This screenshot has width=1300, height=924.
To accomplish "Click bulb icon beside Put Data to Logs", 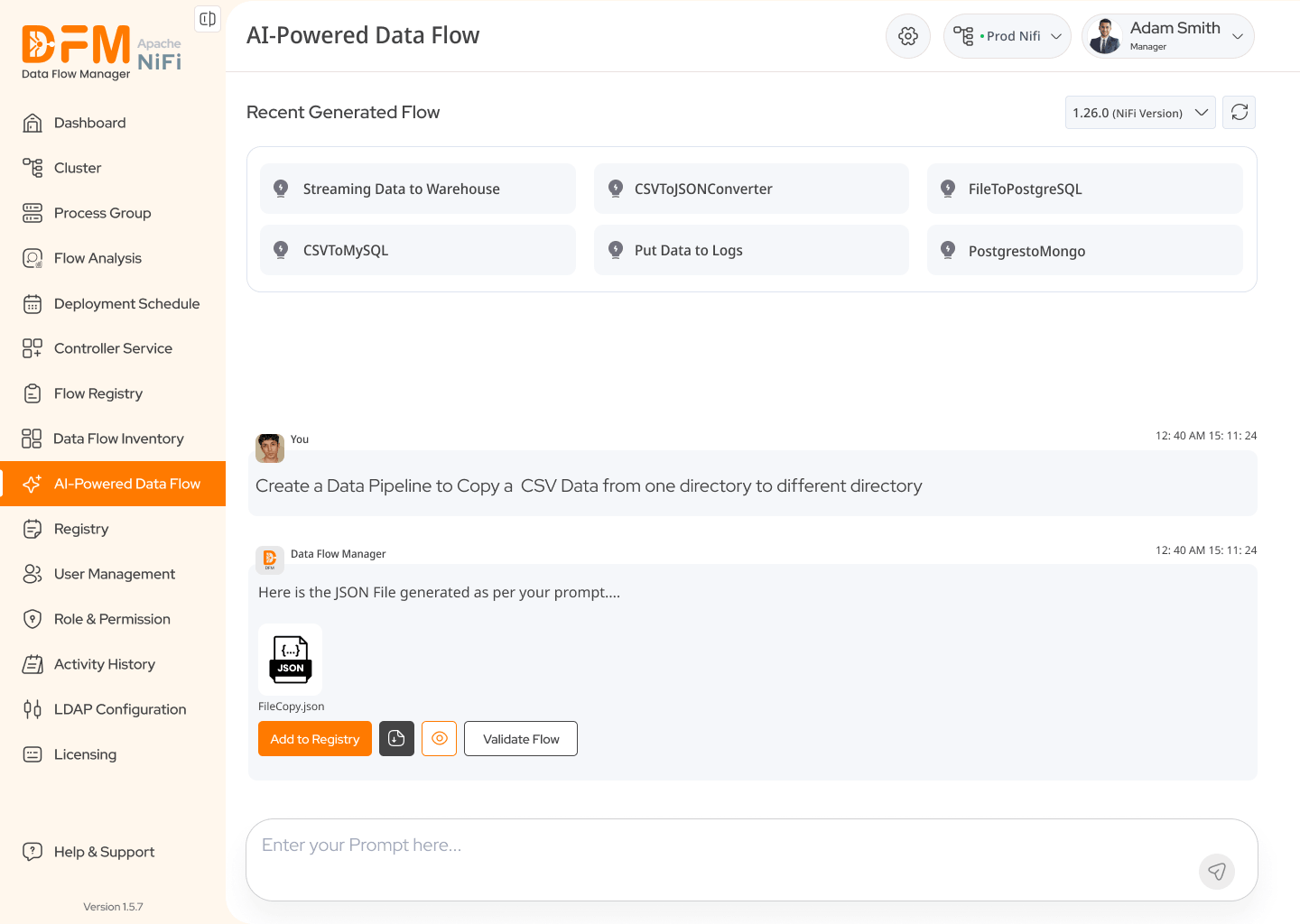I will [616, 250].
